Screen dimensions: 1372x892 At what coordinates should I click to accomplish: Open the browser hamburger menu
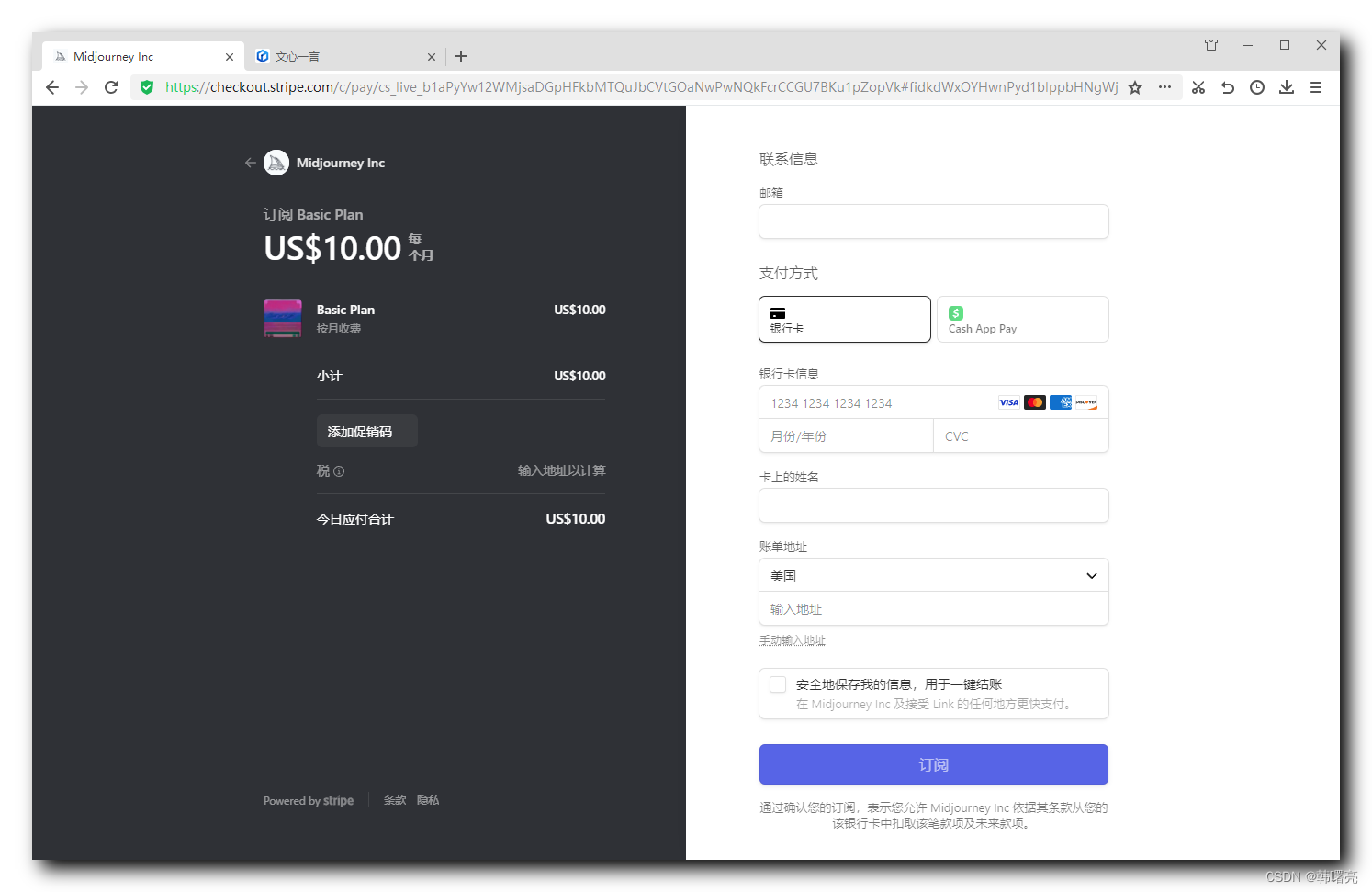[x=1316, y=87]
